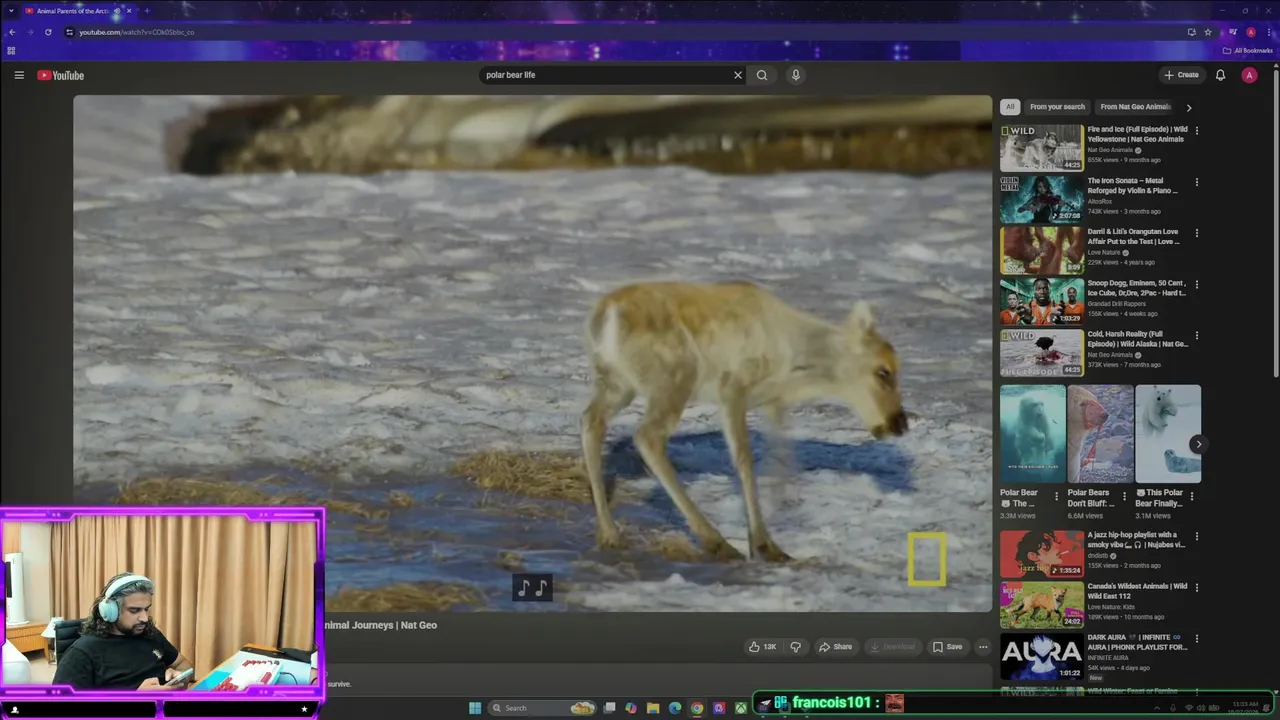
Task: Open File Explorer from the taskbar
Action: [x=653, y=708]
